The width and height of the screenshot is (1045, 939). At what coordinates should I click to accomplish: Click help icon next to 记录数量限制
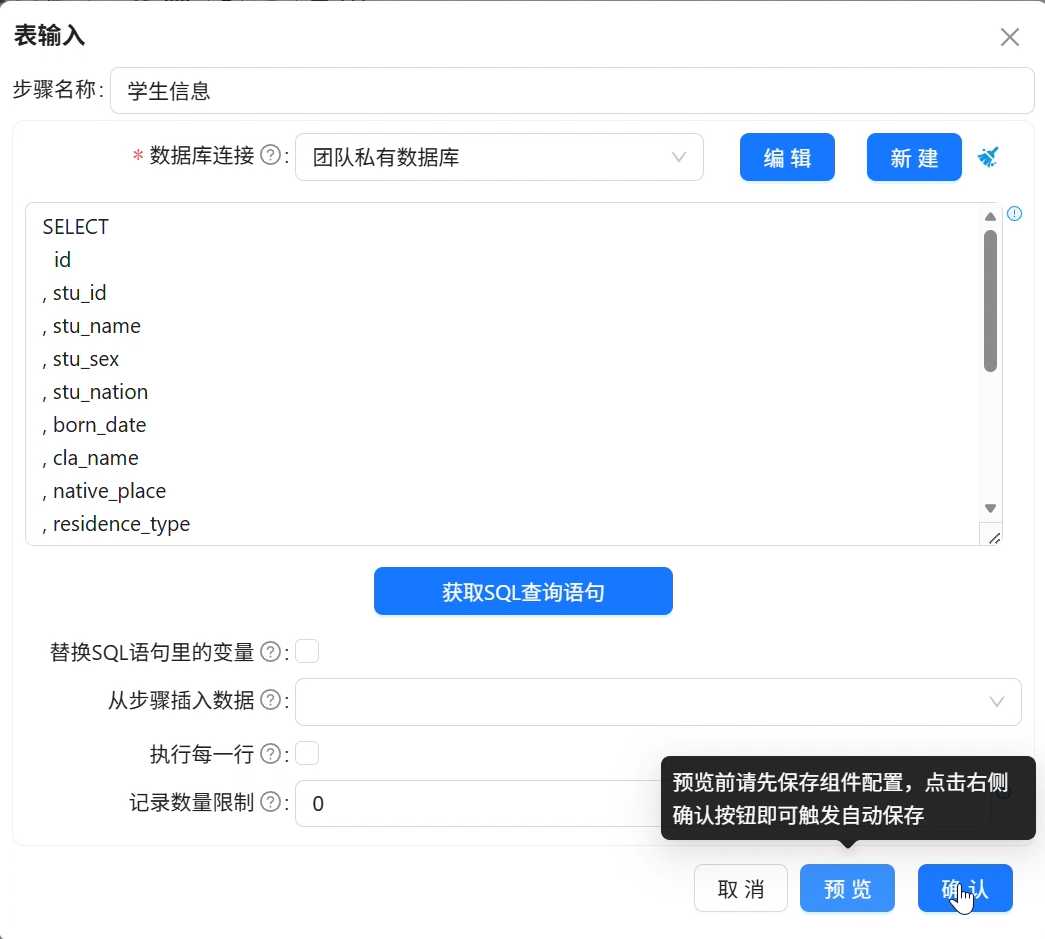pyautogui.click(x=271, y=802)
